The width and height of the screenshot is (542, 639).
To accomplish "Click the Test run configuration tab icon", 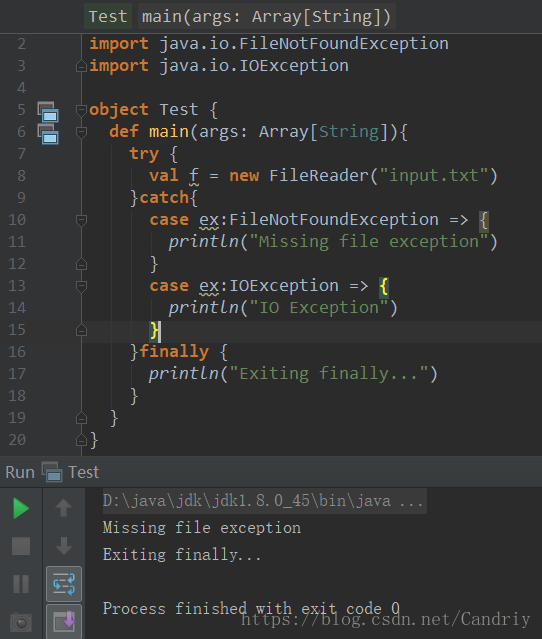I will tap(52, 472).
